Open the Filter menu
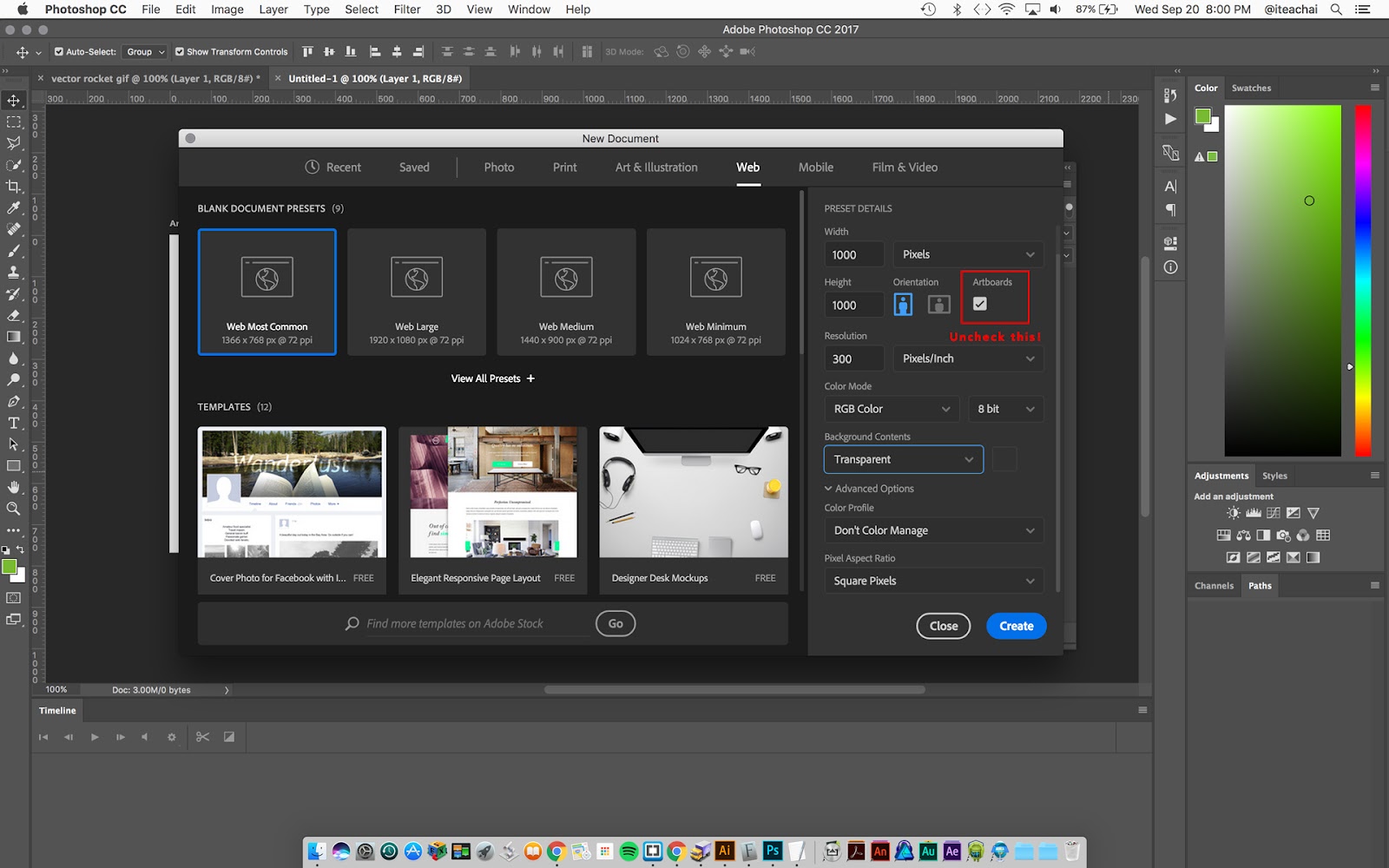 (406, 10)
